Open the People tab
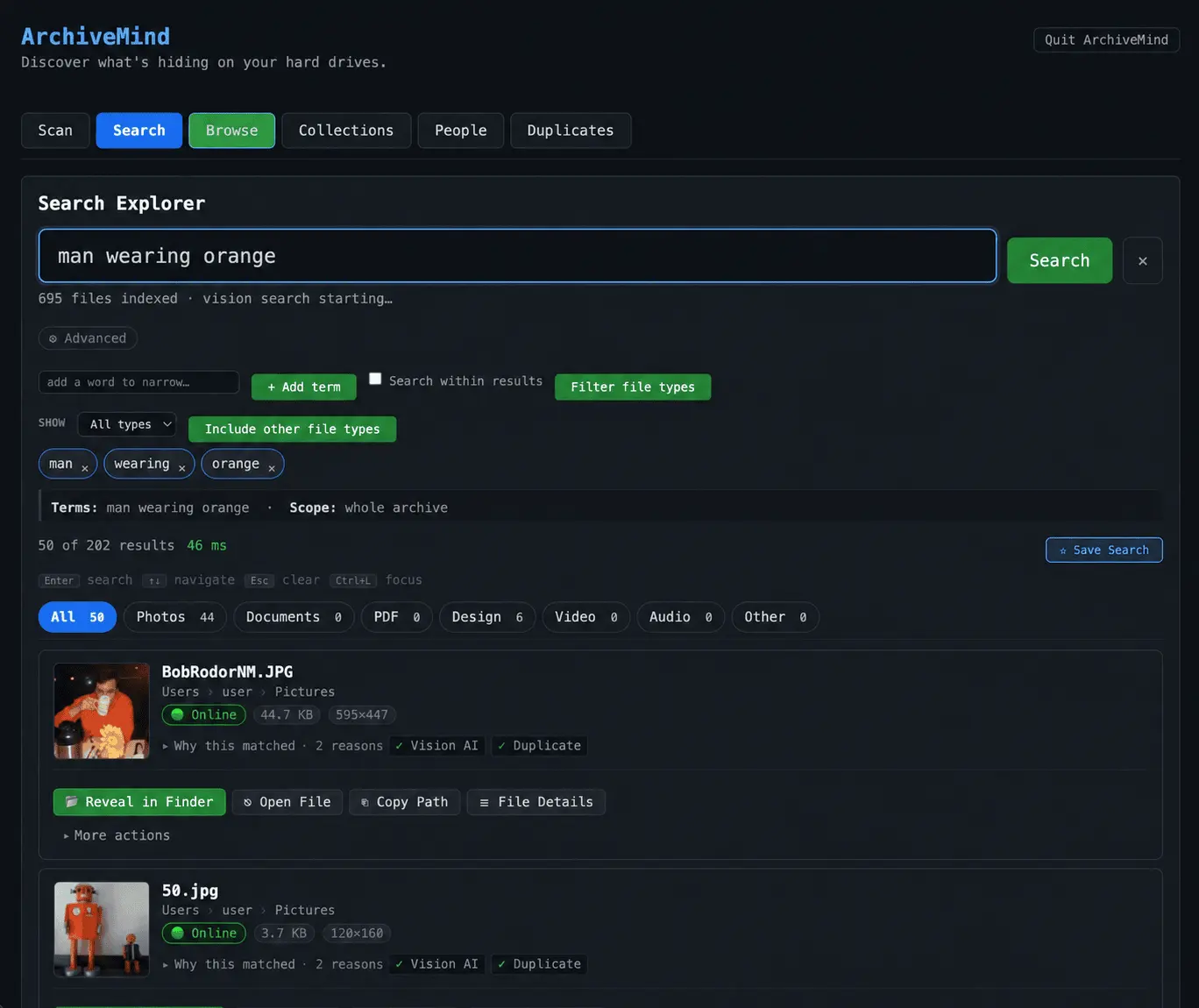 (461, 131)
